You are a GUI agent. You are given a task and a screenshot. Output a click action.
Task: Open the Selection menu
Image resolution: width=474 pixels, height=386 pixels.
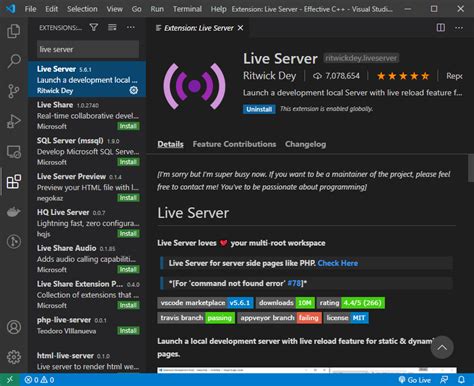coord(82,9)
